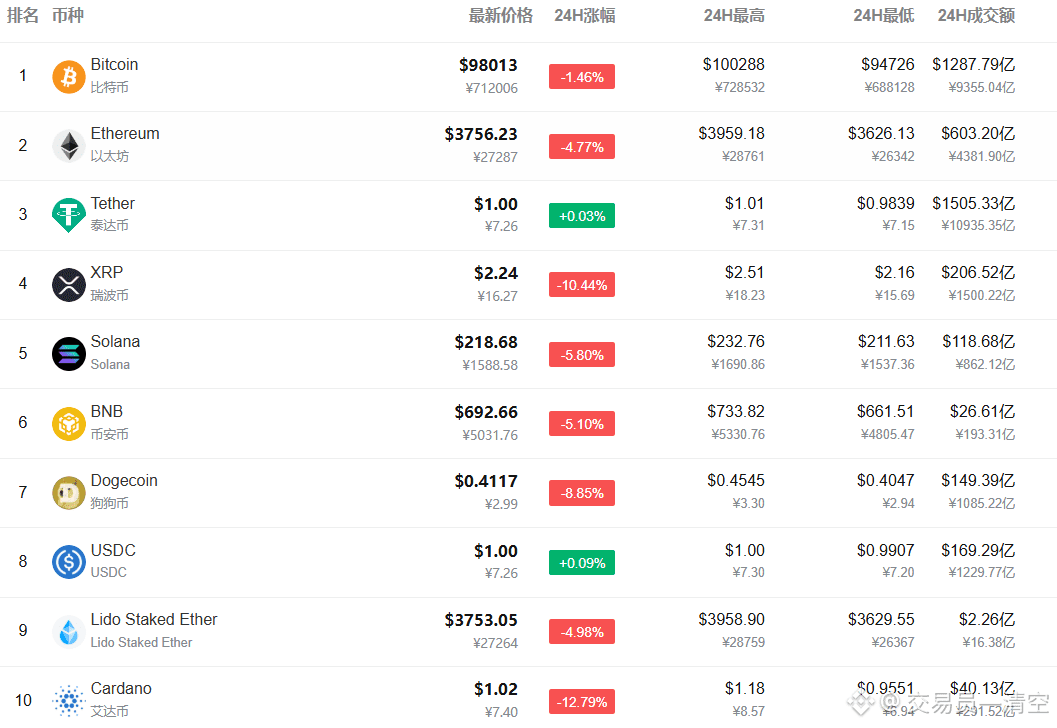Click XRP's latest price $2.24
The width and height of the screenshot is (1057, 728).
[x=495, y=274]
